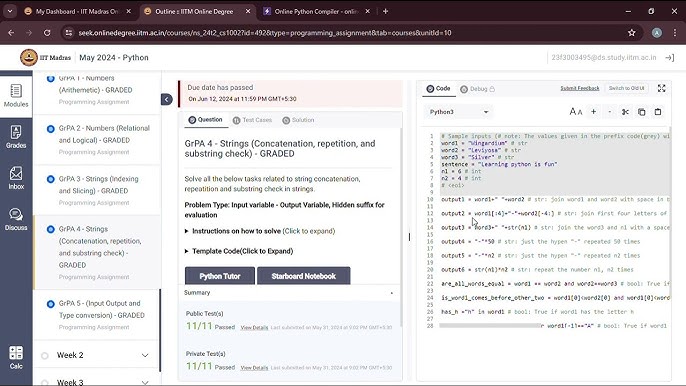The height and width of the screenshot is (386, 686).
Task: Click the Python Tutor button
Action: pyautogui.click(x=220, y=276)
